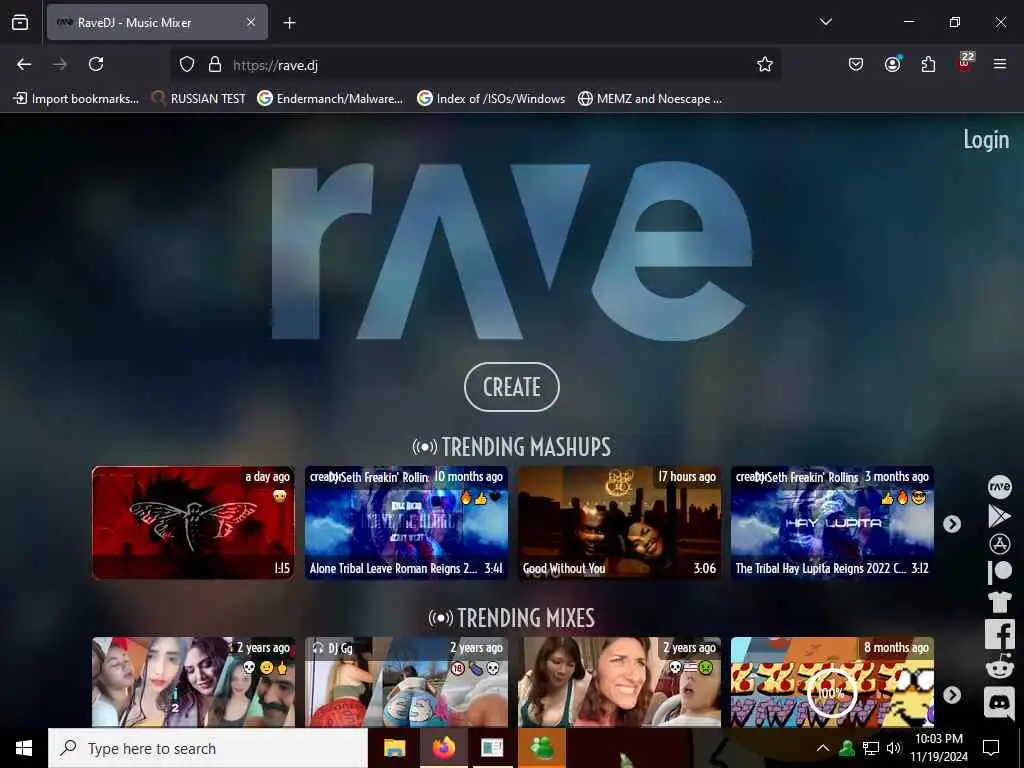Open the Facebook icon in sidebar

point(999,633)
